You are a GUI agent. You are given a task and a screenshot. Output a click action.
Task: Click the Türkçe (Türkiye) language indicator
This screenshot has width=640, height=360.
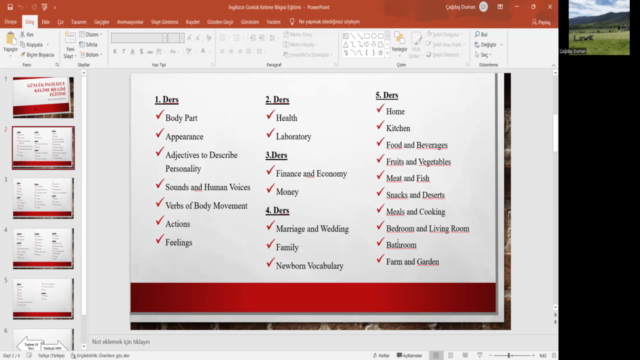[51, 356]
